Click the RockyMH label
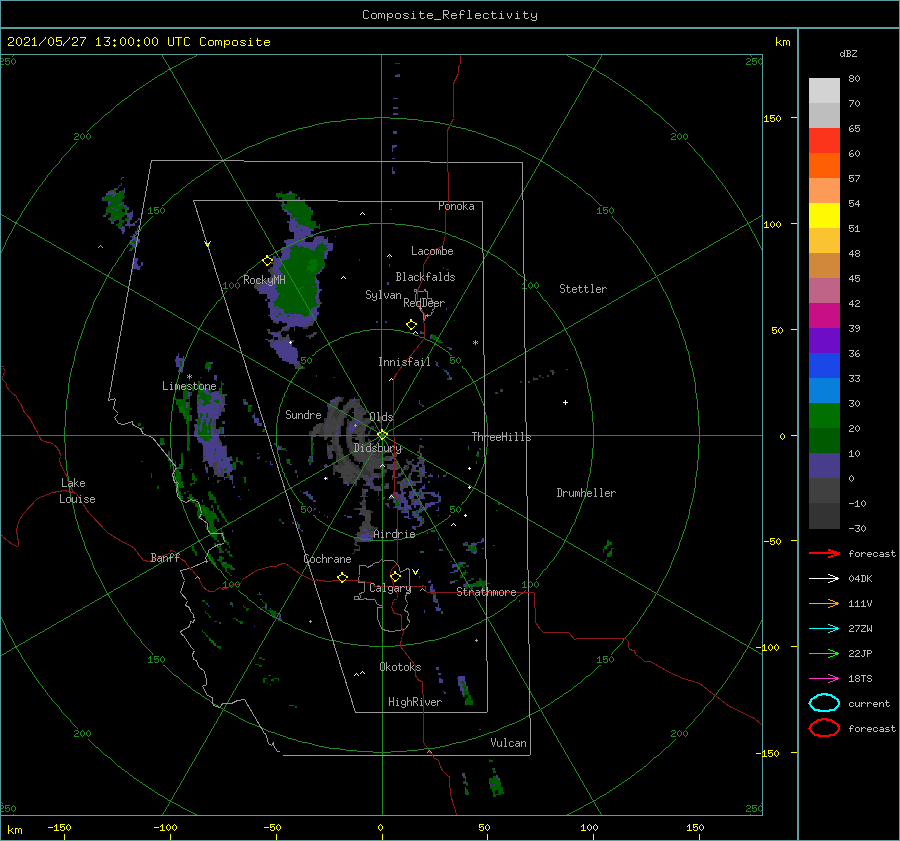900x841 pixels. [x=264, y=280]
